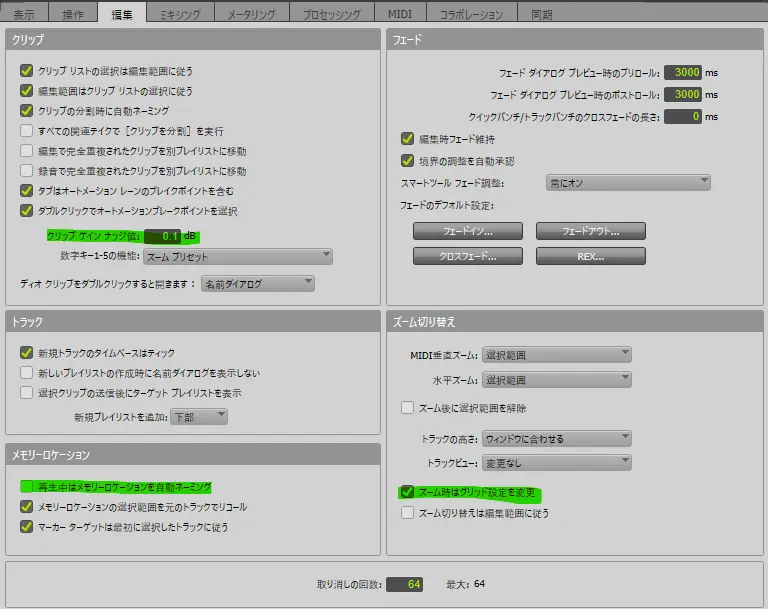
Task: Click the フェードイン... button
Action: [467, 231]
